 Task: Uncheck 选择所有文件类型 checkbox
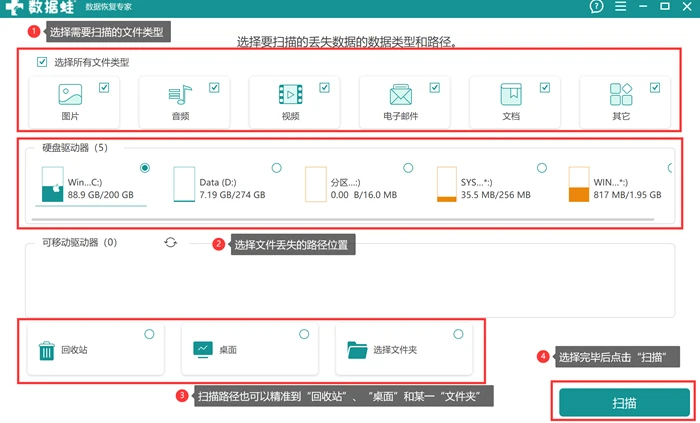coord(42,62)
